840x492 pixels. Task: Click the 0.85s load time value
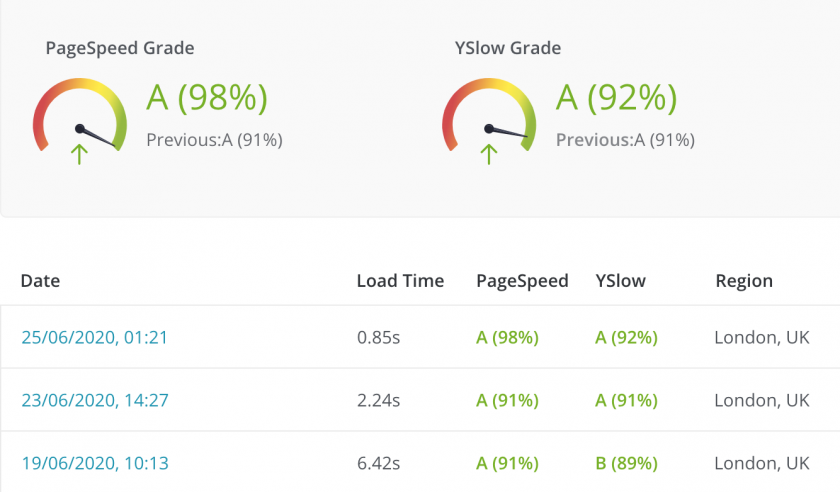(x=378, y=338)
